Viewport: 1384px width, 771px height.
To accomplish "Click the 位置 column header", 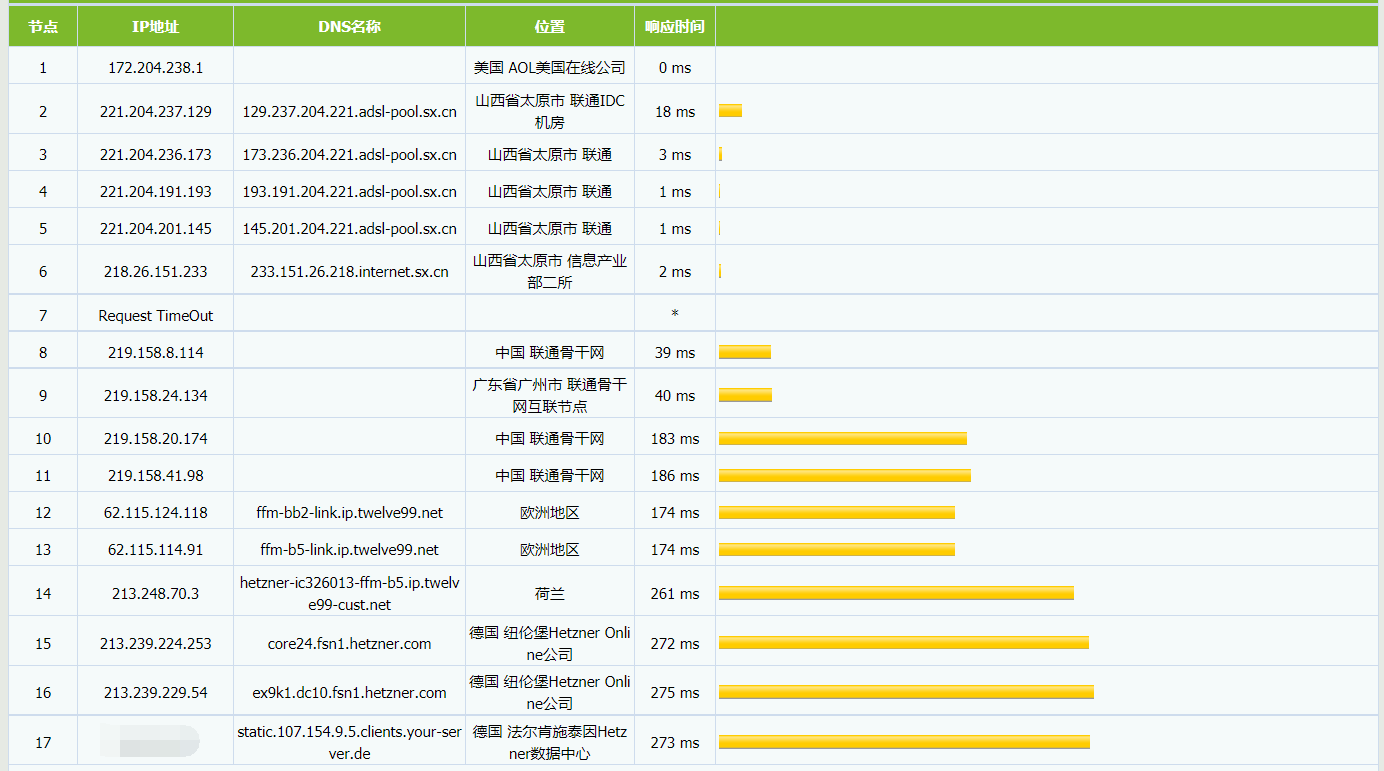I will (x=550, y=27).
